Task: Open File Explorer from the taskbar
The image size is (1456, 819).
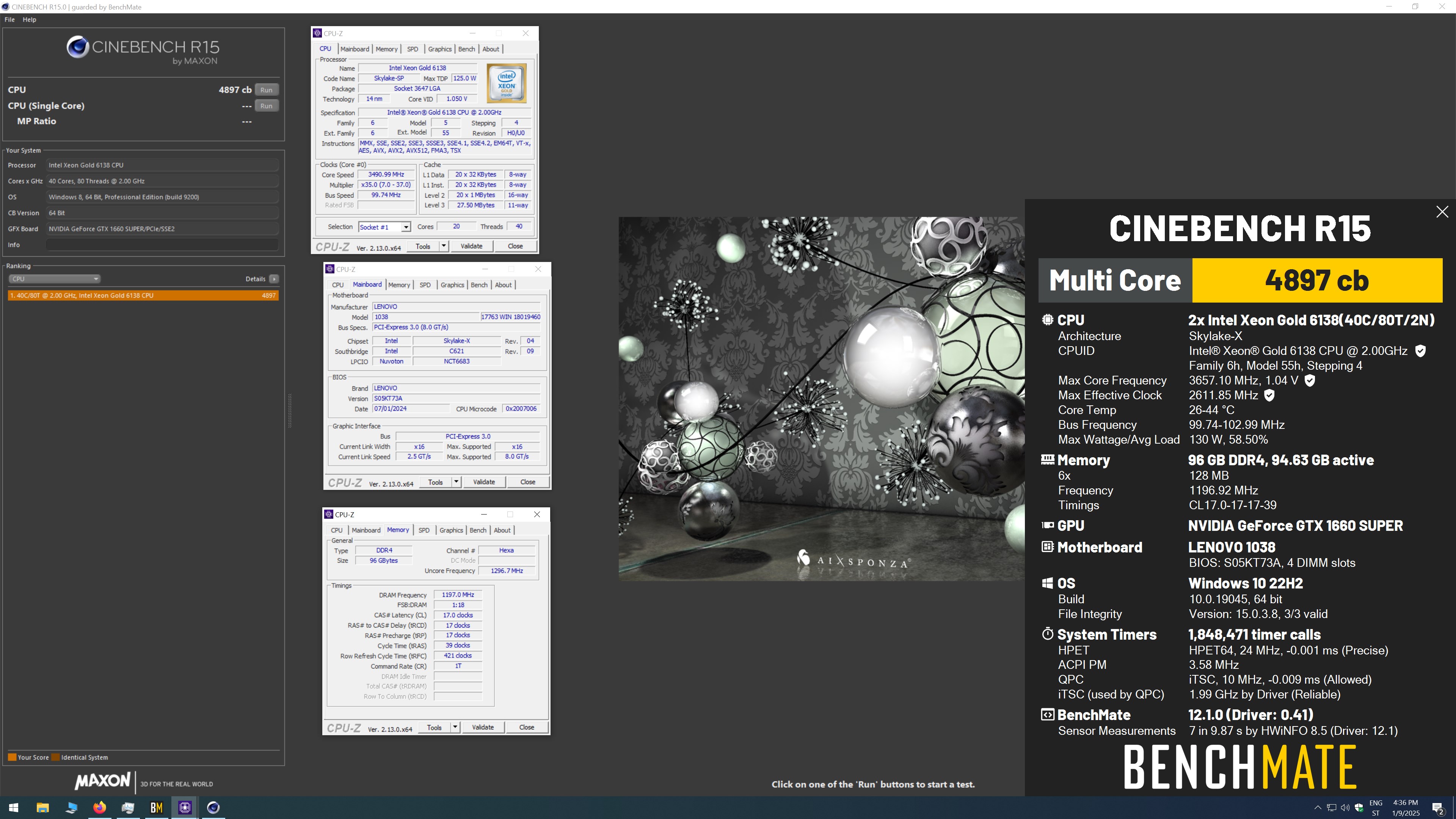Action: pyautogui.click(x=42, y=807)
